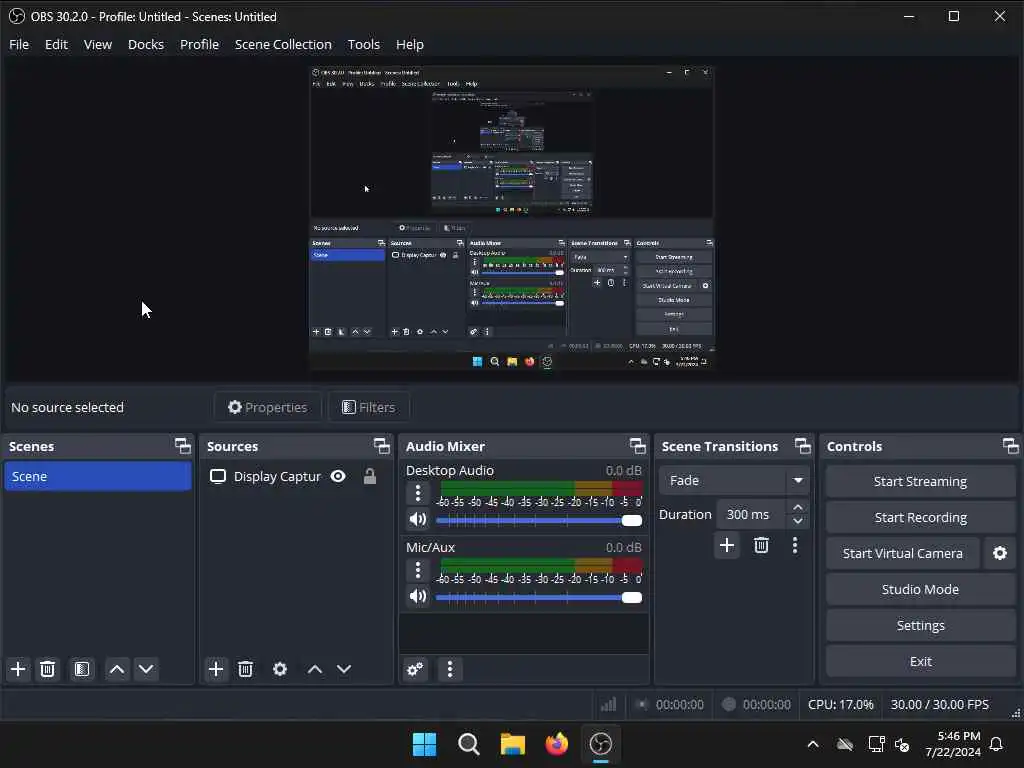Select the Scene item in Scenes list
This screenshot has width=1024, height=768.
[x=97, y=476]
